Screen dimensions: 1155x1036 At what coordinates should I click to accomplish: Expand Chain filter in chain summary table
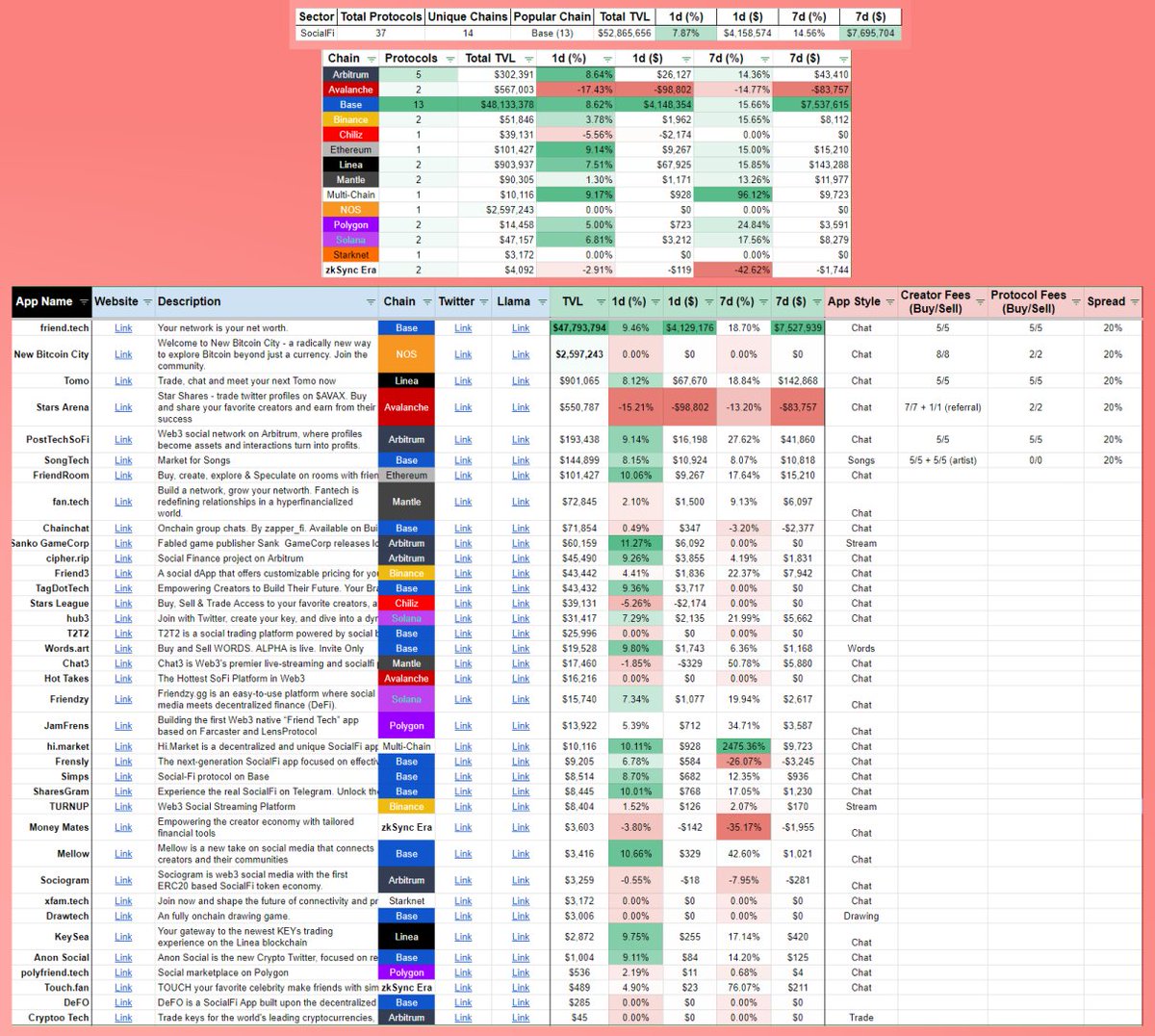pos(372,59)
